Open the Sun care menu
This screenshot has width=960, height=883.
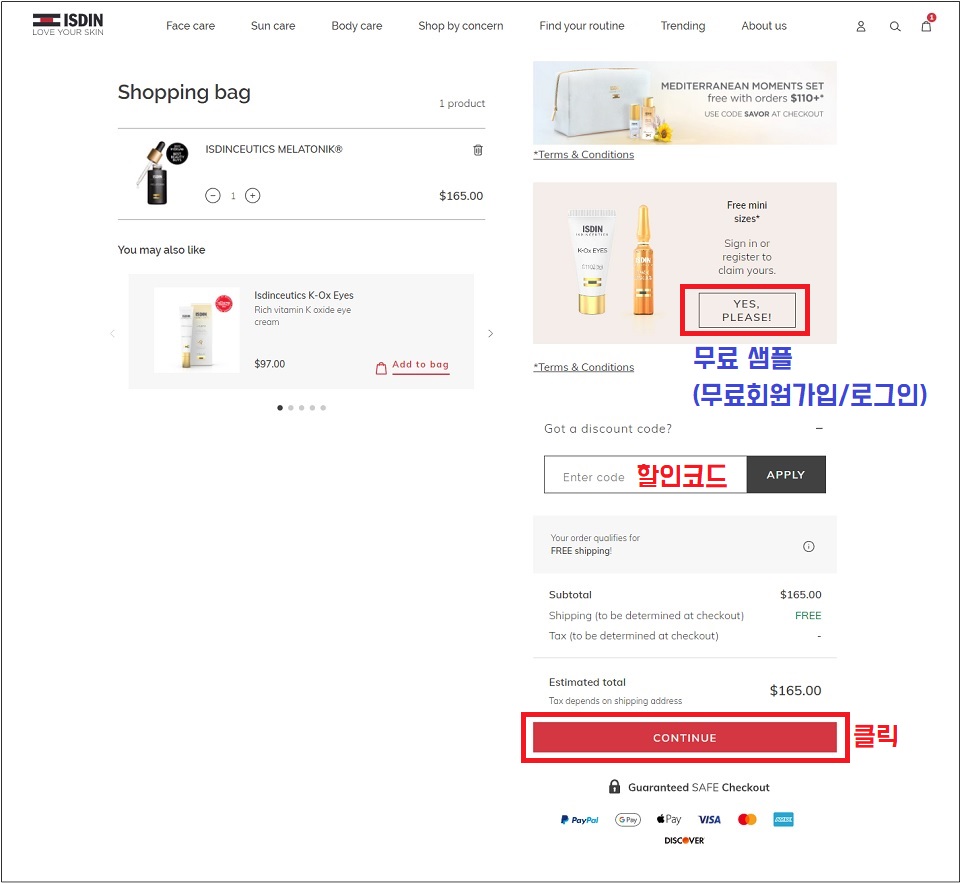pyautogui.click(x=273, y=26)
